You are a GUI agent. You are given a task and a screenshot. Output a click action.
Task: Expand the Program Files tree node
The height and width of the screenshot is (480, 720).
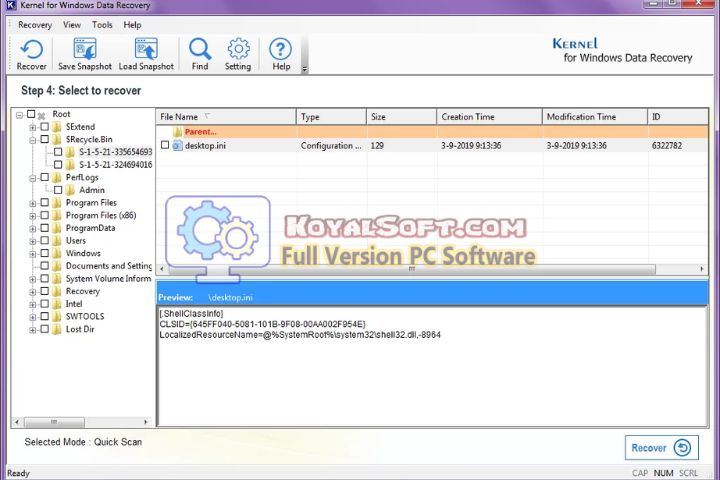[x=33, y=203]
